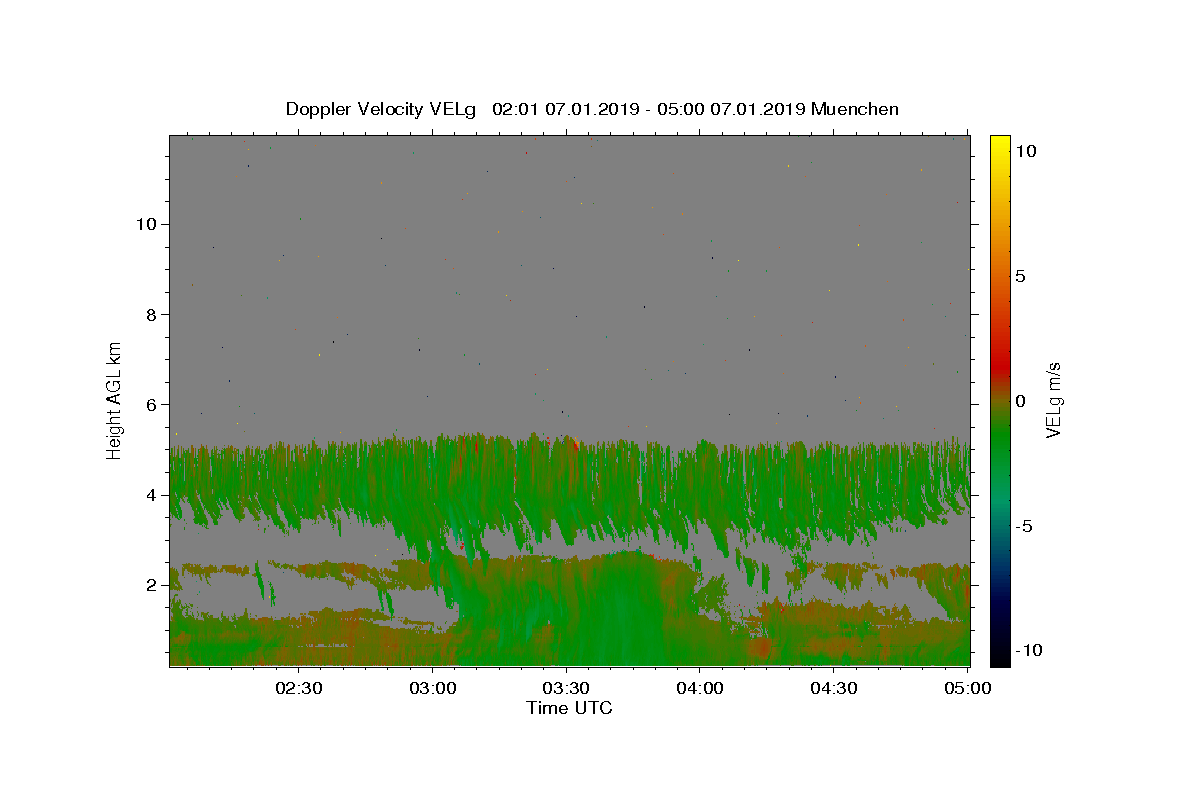
Task: Click the height axis label 4
Action: [151, 495]
